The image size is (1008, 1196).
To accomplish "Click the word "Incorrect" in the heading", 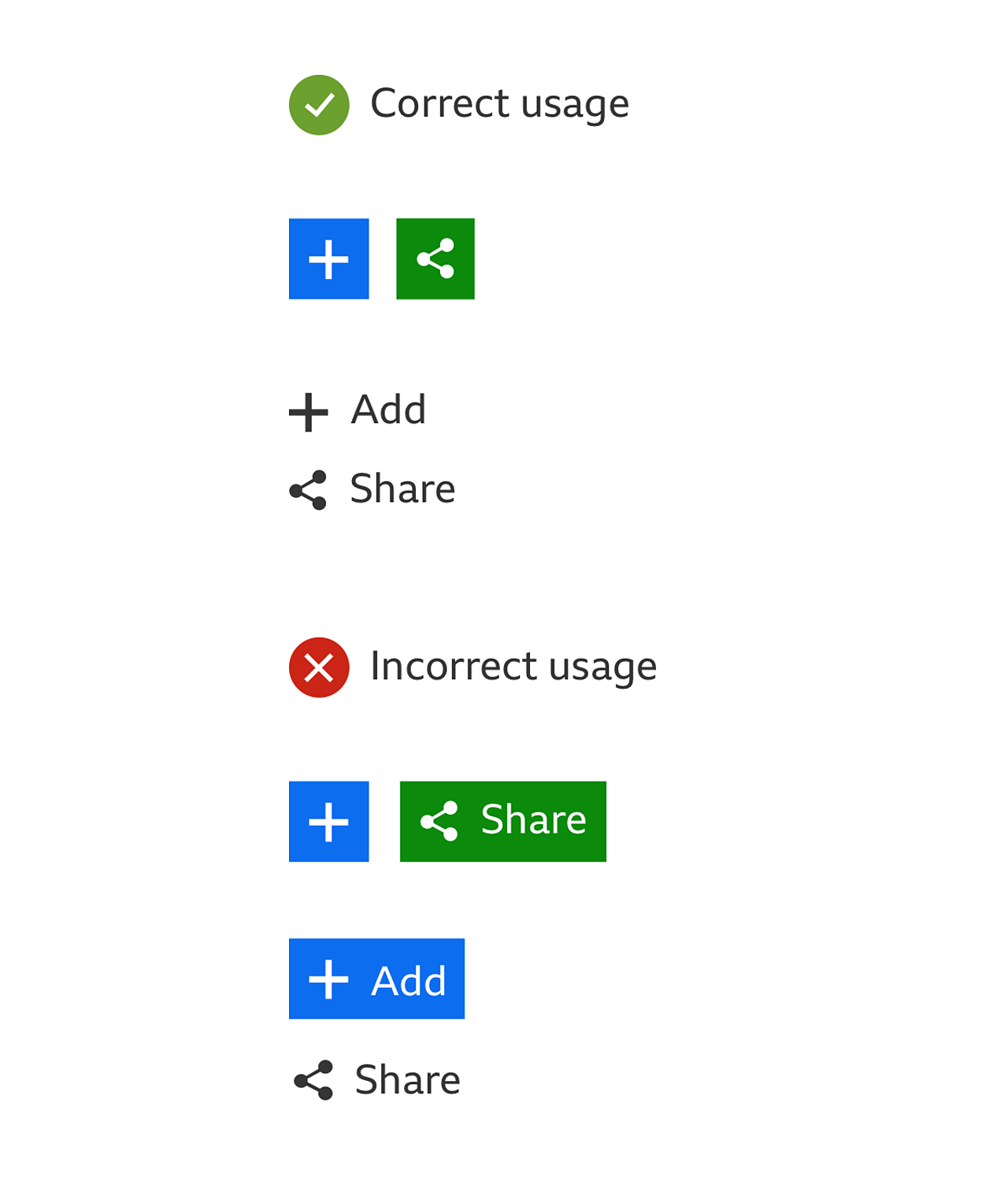I will 454,666.
